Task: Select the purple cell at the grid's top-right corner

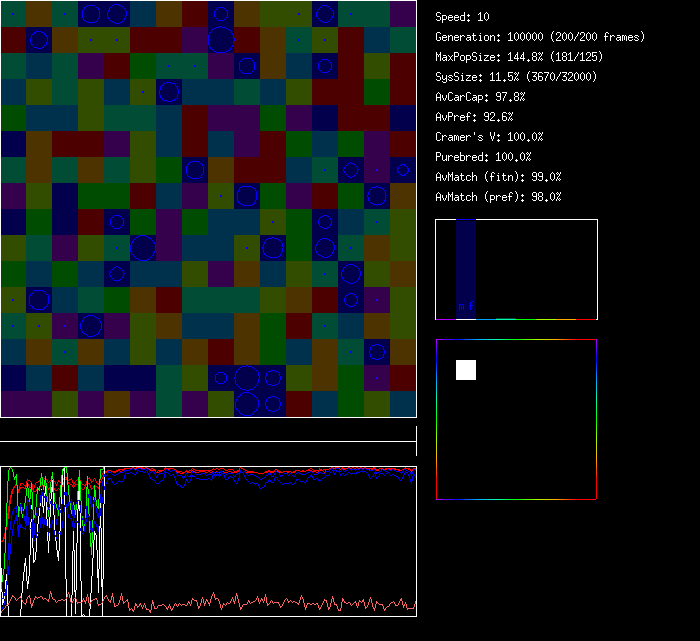Action: [403, 14]
